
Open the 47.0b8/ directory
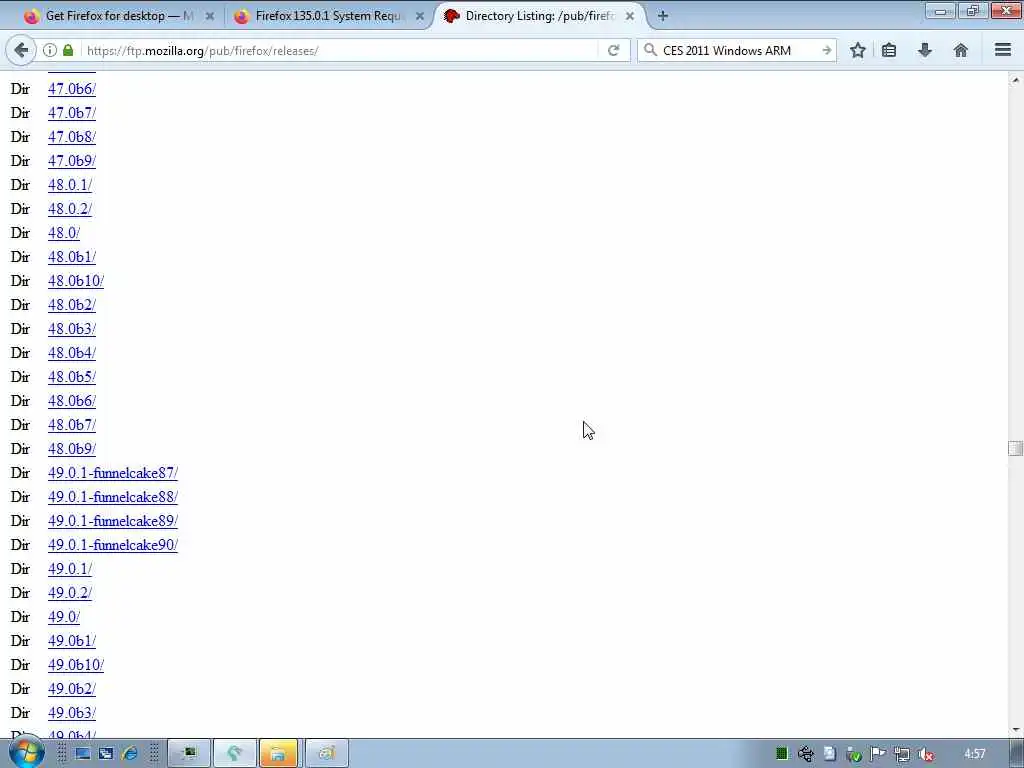tap(72, 137)
